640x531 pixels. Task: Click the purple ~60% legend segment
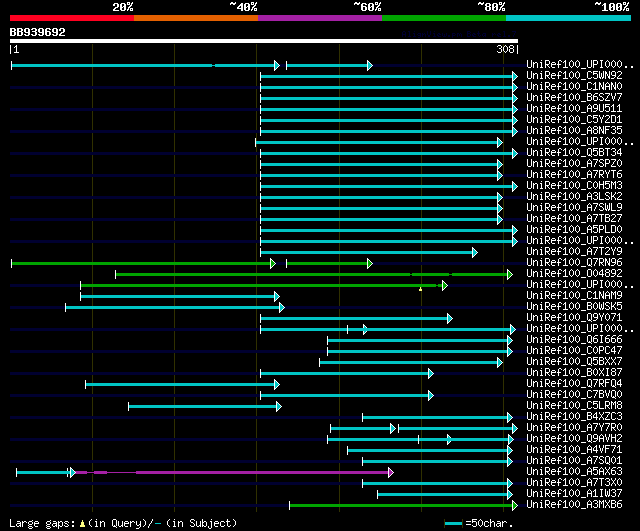[x=320, y=18]
